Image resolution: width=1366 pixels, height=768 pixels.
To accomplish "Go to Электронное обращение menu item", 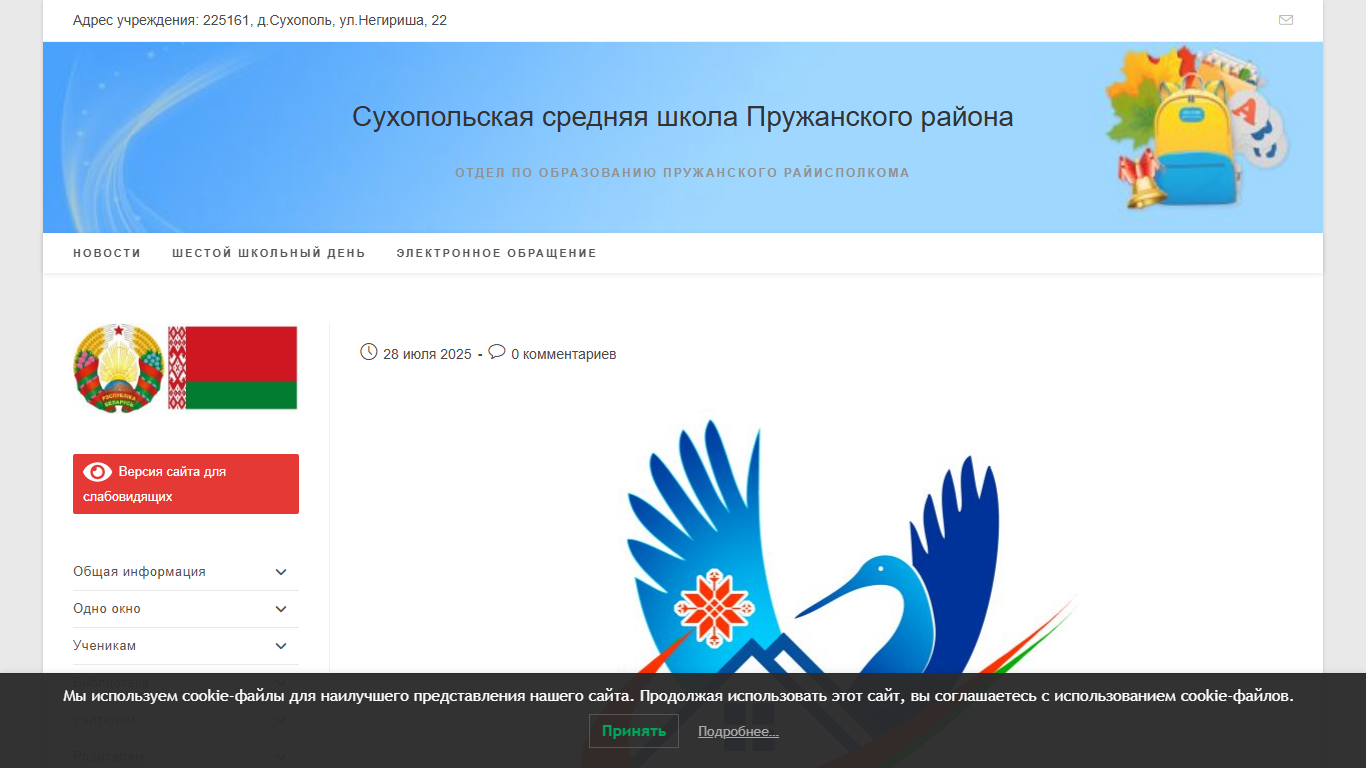I will pos(497,253).
